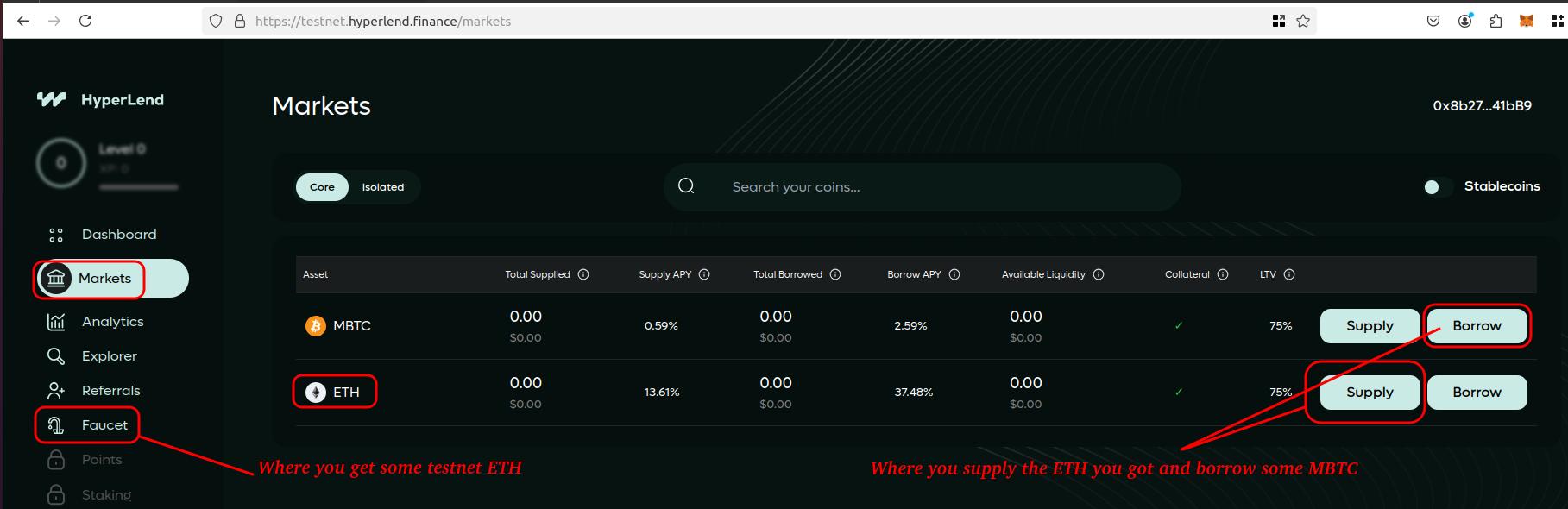Click the MBTC LTV value 75%
1568x509 pixels.
click(1281, 326)
